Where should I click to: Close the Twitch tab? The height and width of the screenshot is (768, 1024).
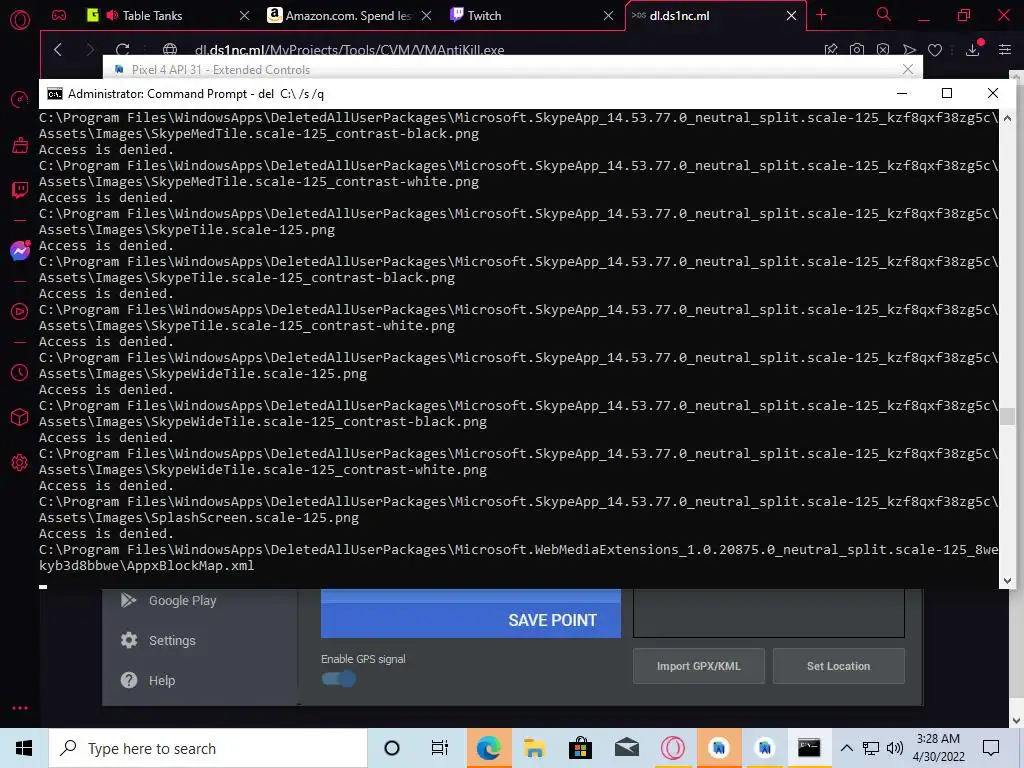[609, 16]
